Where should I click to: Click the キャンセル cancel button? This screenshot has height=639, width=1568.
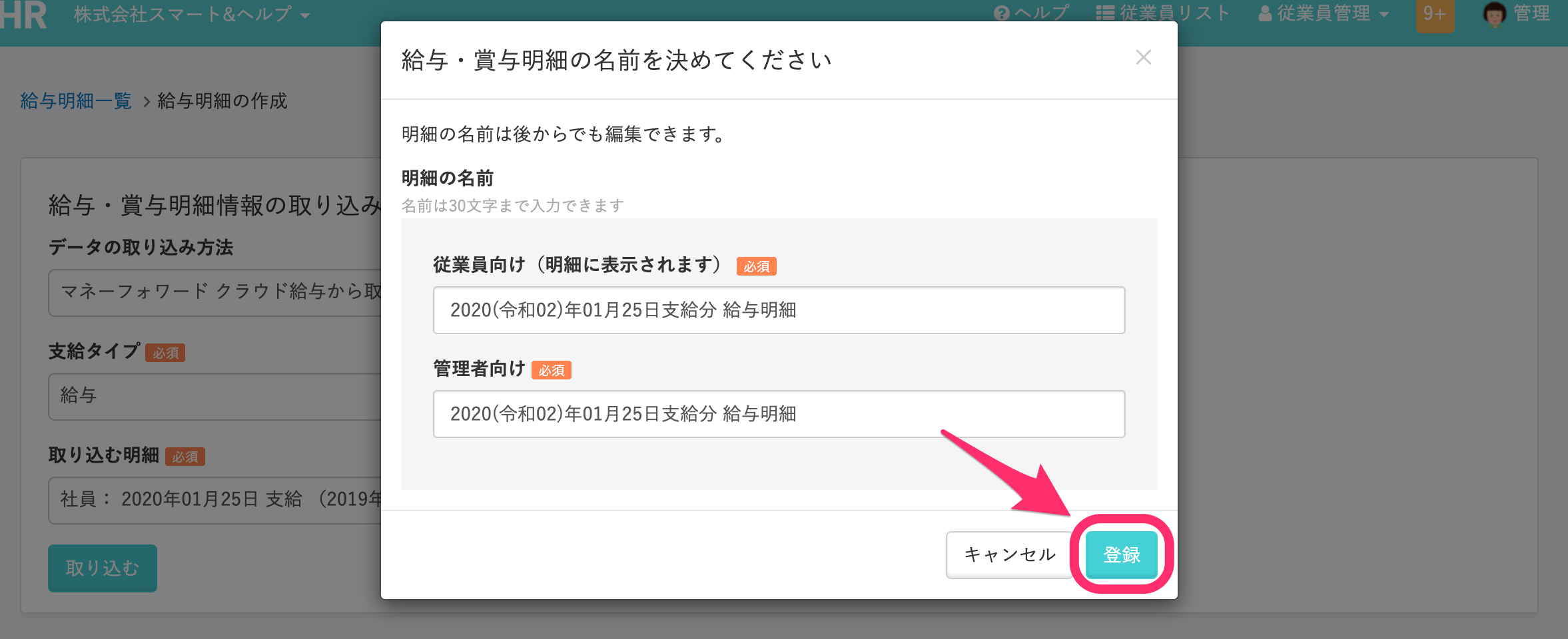click(1009, 554)
